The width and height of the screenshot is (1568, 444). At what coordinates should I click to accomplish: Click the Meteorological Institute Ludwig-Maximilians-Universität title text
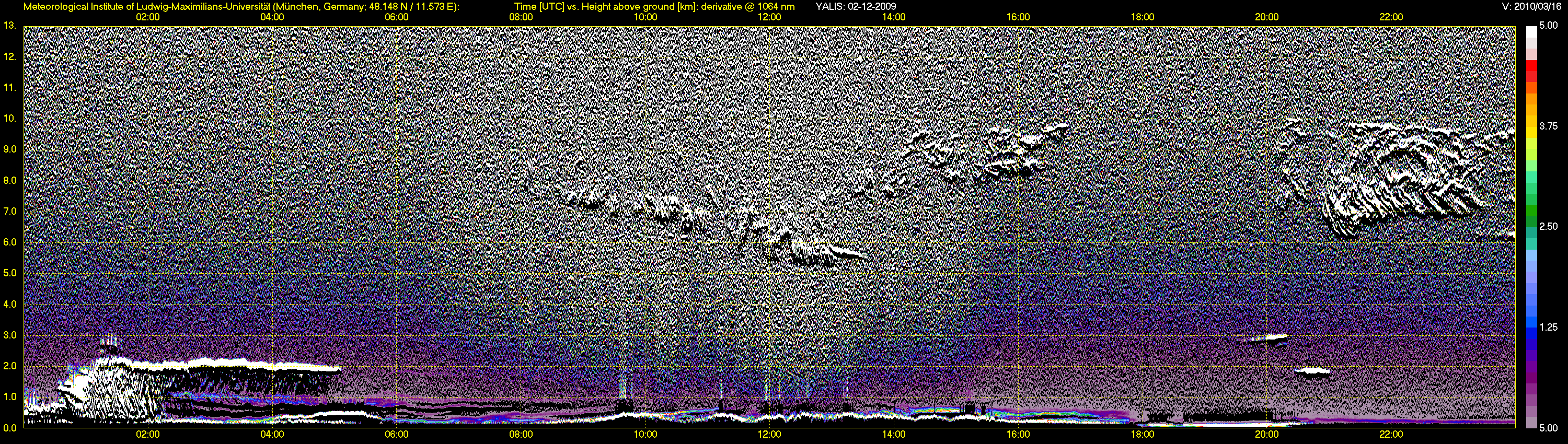pyautogui.click(x=241, y=7)
